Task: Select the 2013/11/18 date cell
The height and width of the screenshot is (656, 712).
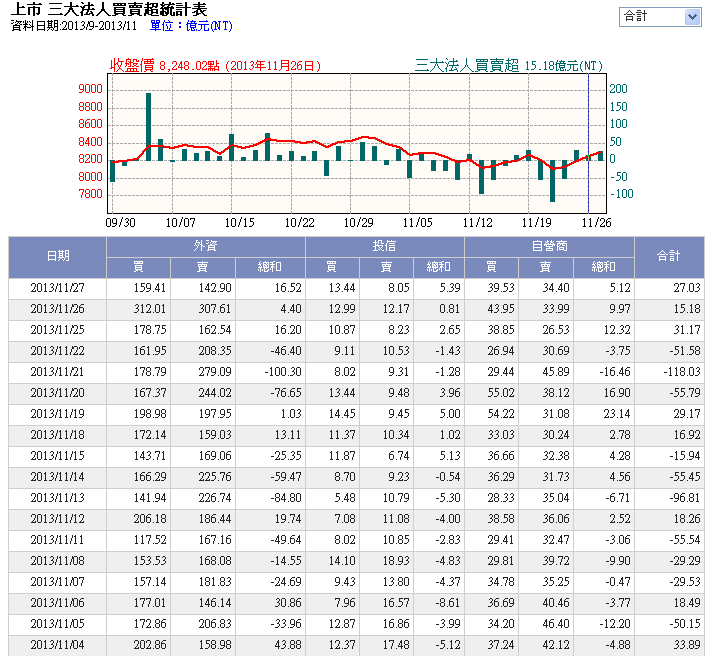Action: coord(58,435)
